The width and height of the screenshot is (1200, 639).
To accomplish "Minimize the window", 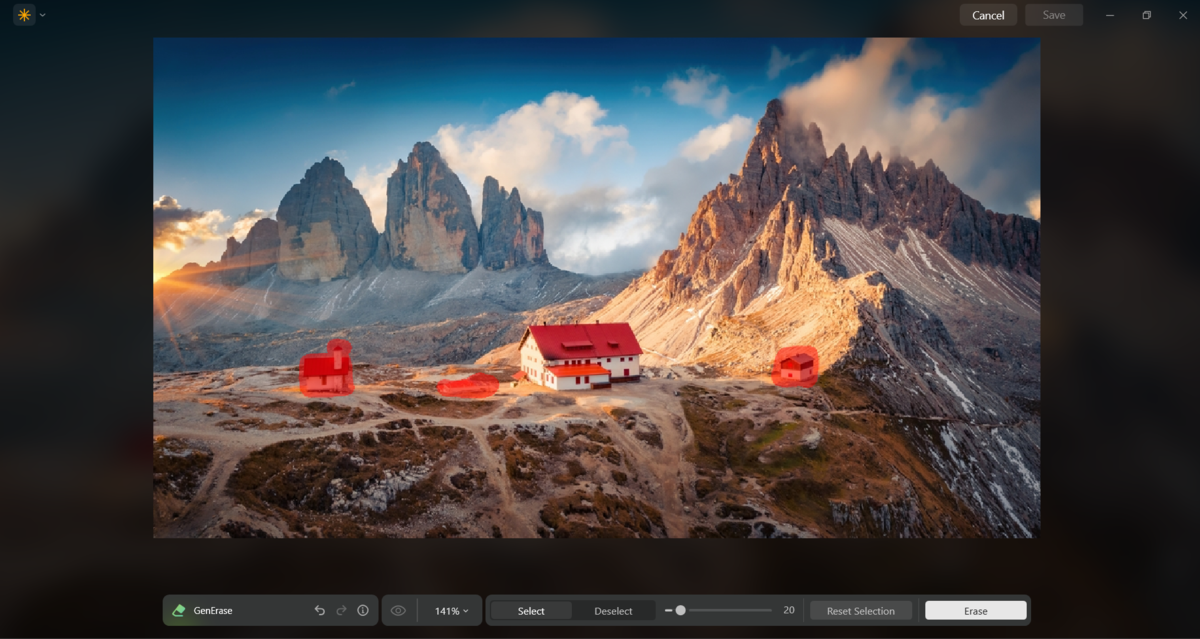I will pos(1110,15).
